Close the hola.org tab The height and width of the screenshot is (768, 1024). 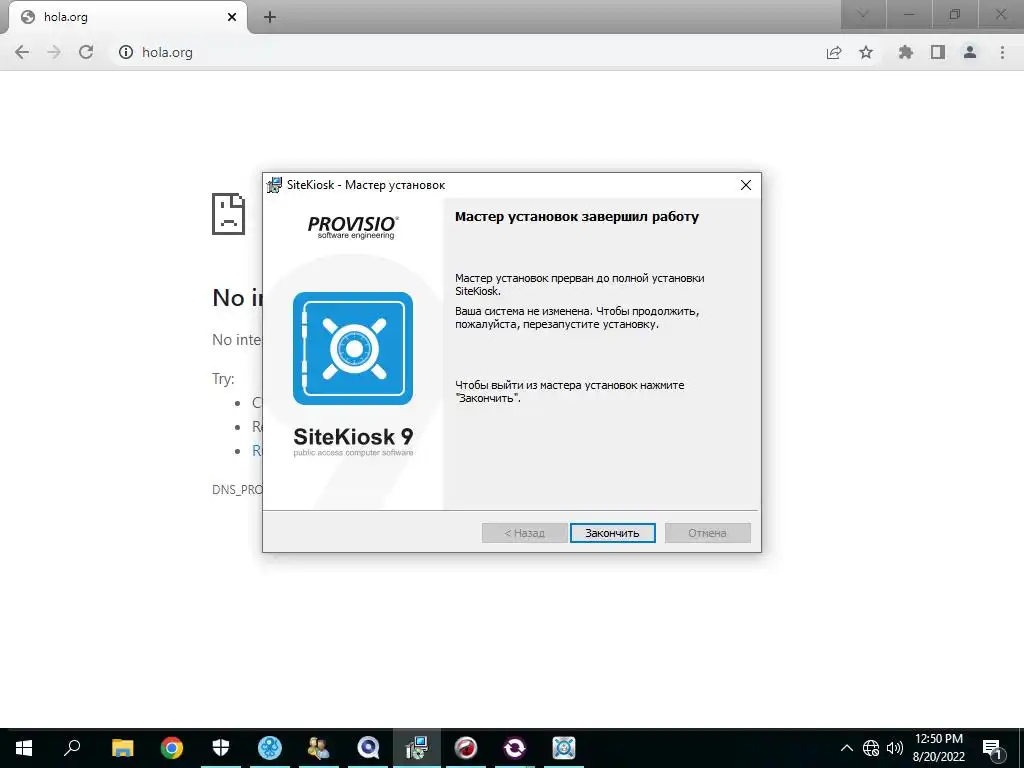pos(232,17)
